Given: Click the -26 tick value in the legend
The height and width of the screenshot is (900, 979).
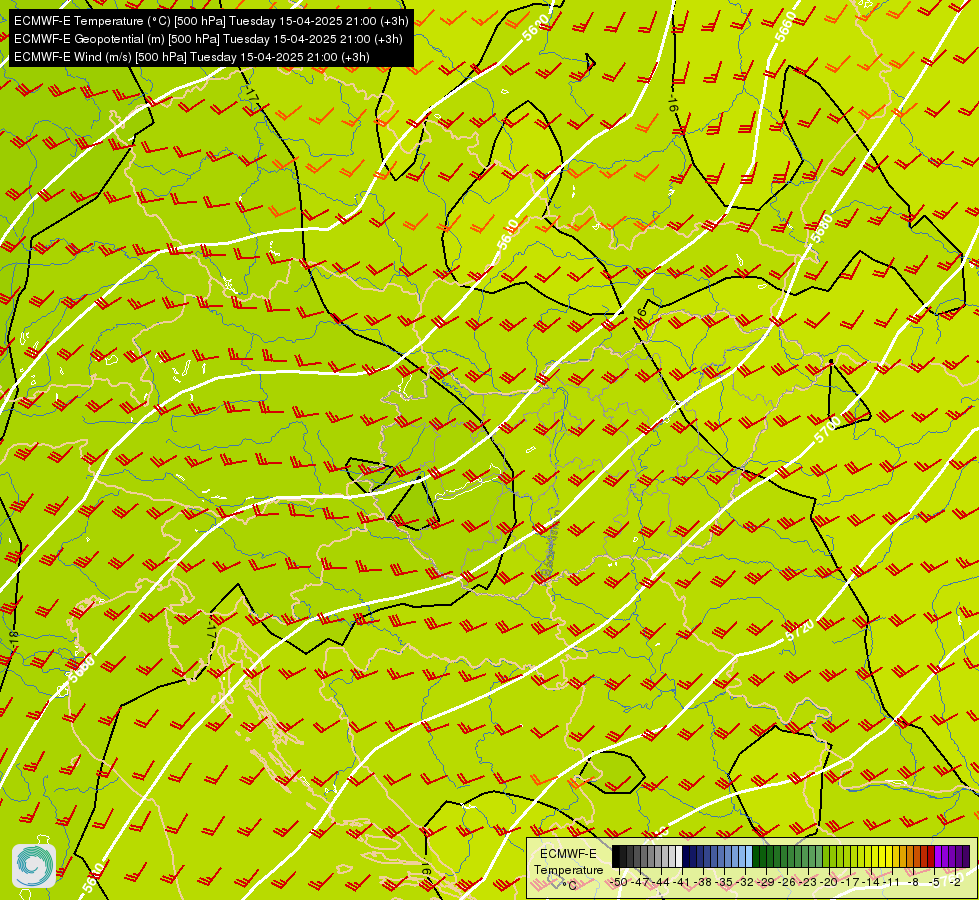Looking at the screenshot, I should (787, 882).
